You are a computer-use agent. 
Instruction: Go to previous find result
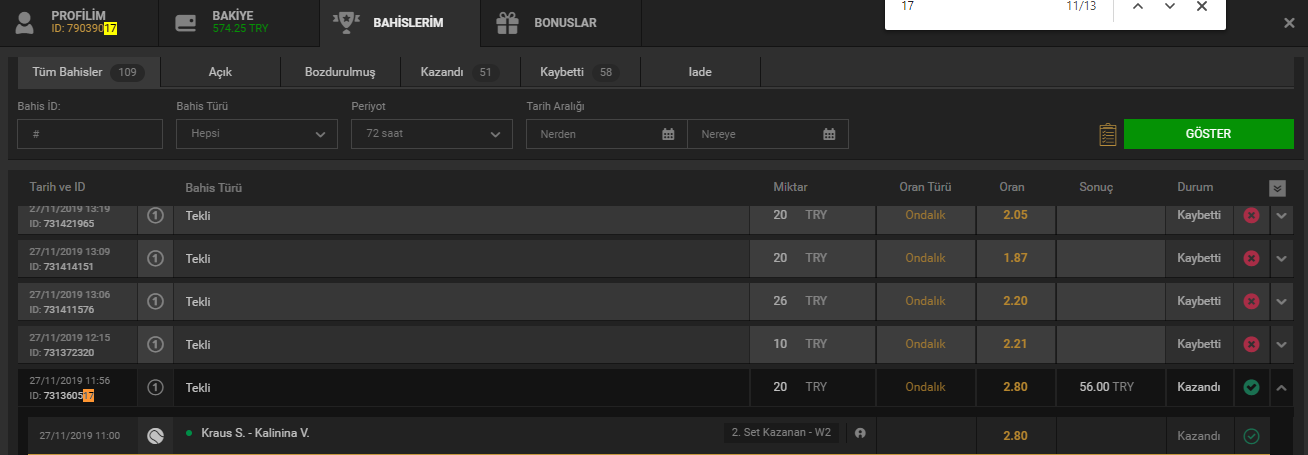(x=1137, y=6)
